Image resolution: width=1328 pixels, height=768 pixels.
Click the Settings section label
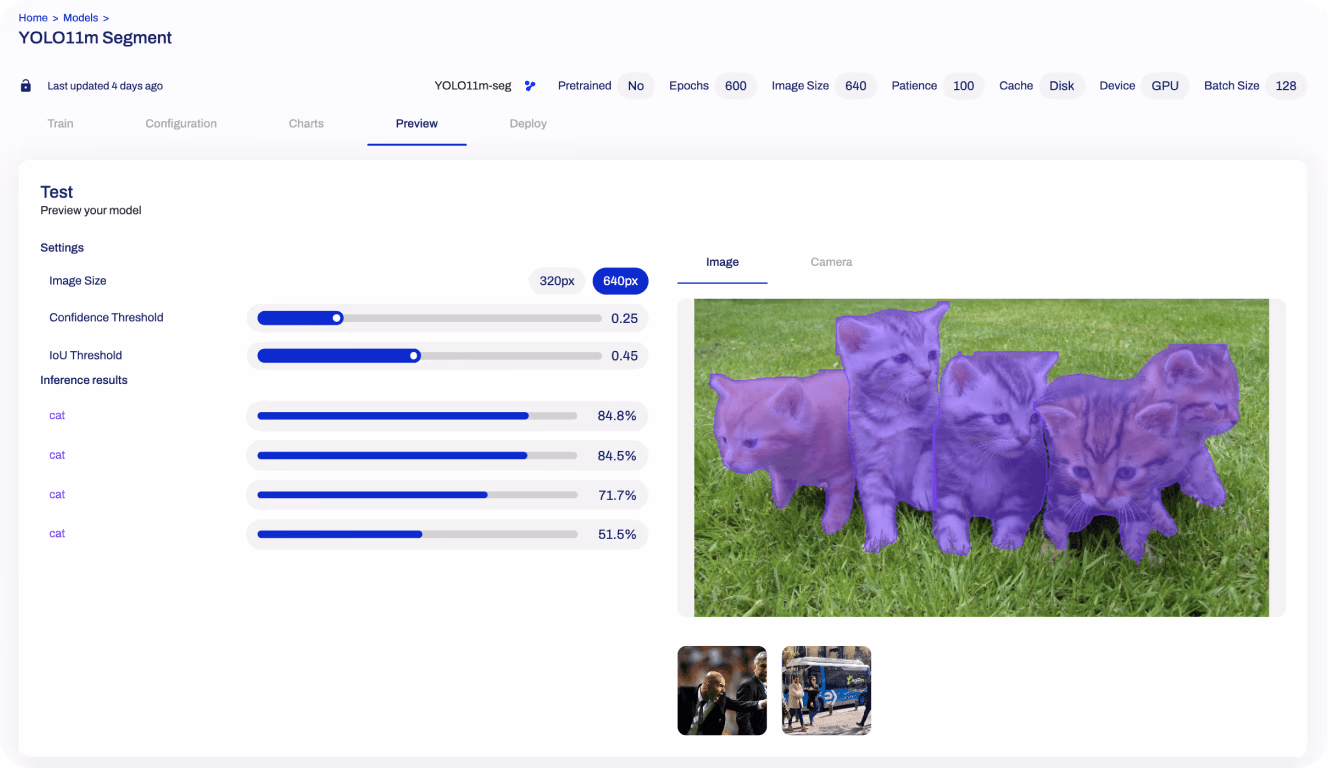click(x=62, y=248)
